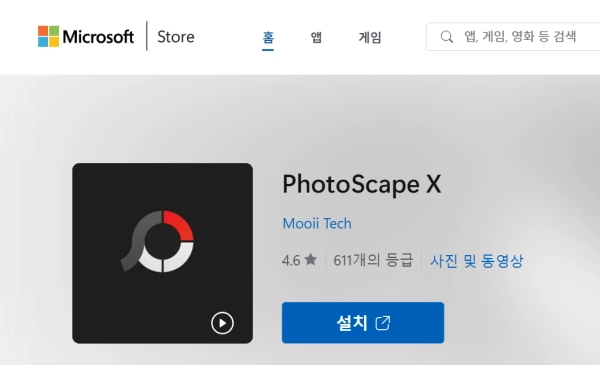
Task: Click the PhotoScape X app icon thumbnail
Action: click(x=162, y=253)
